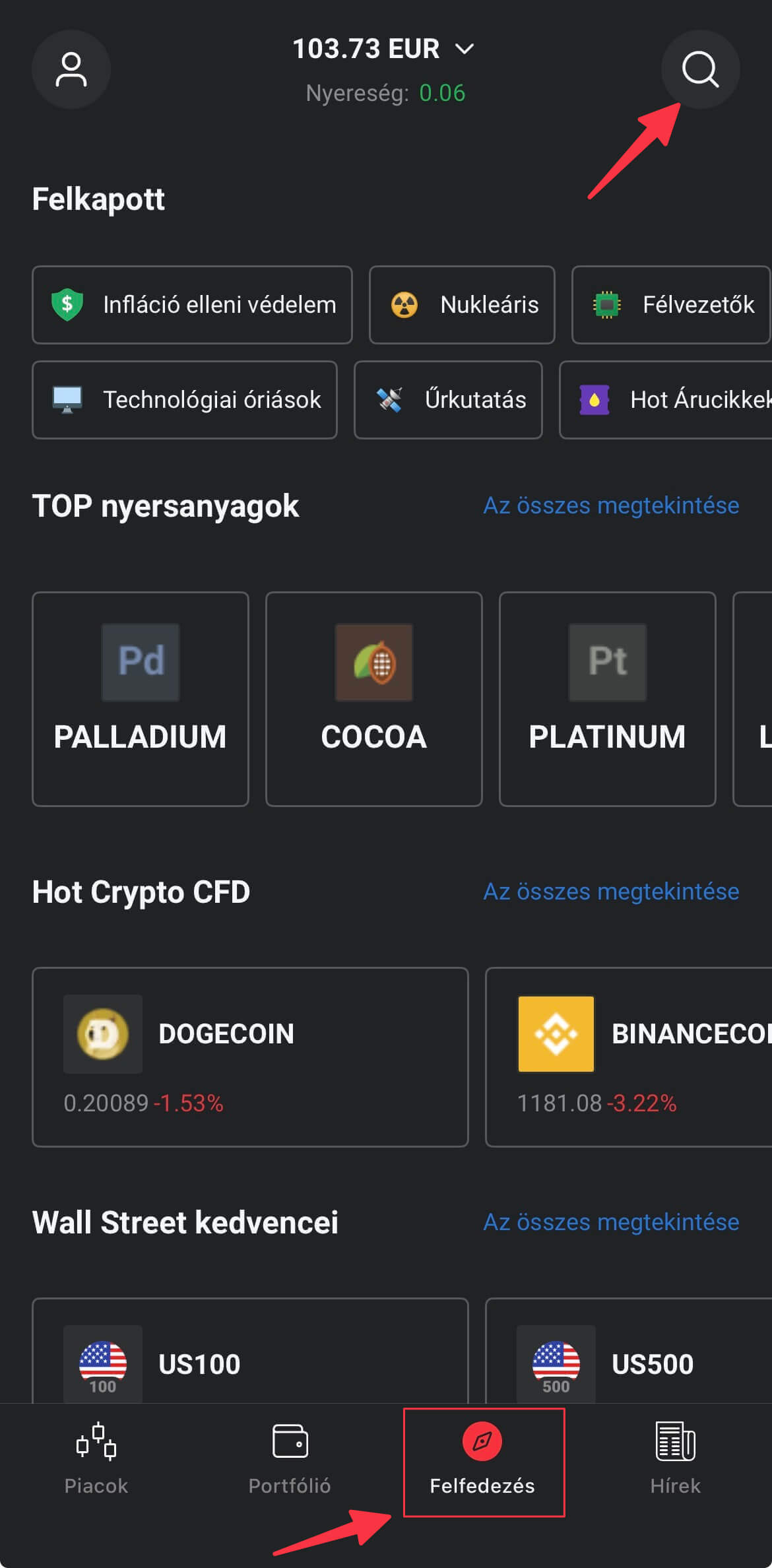
Task: Switch to the Portfólió wallet tab
Action: 290,1460
